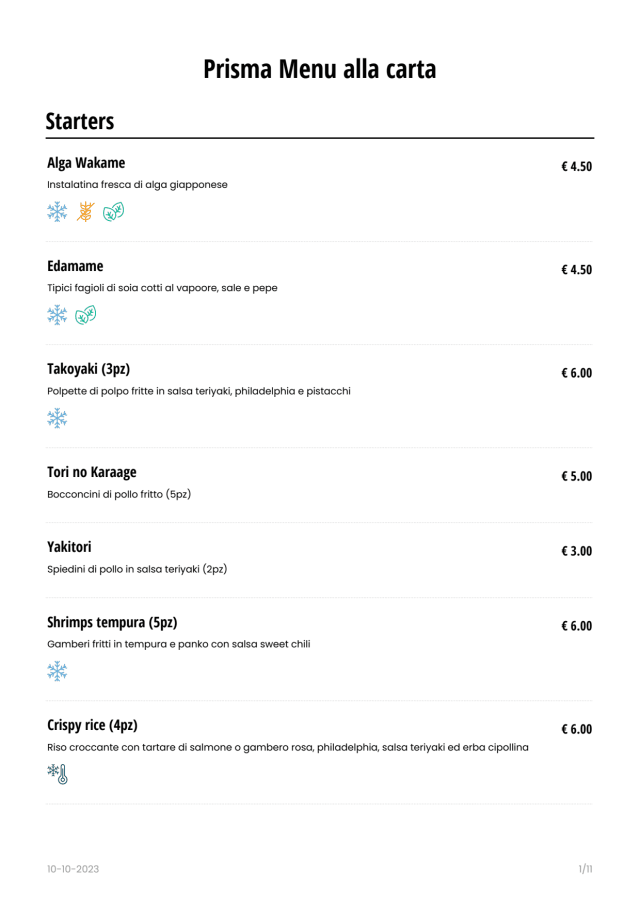640x905 pixels.
Task: Click the Starters section heading
Action: [x=80, y=122]
